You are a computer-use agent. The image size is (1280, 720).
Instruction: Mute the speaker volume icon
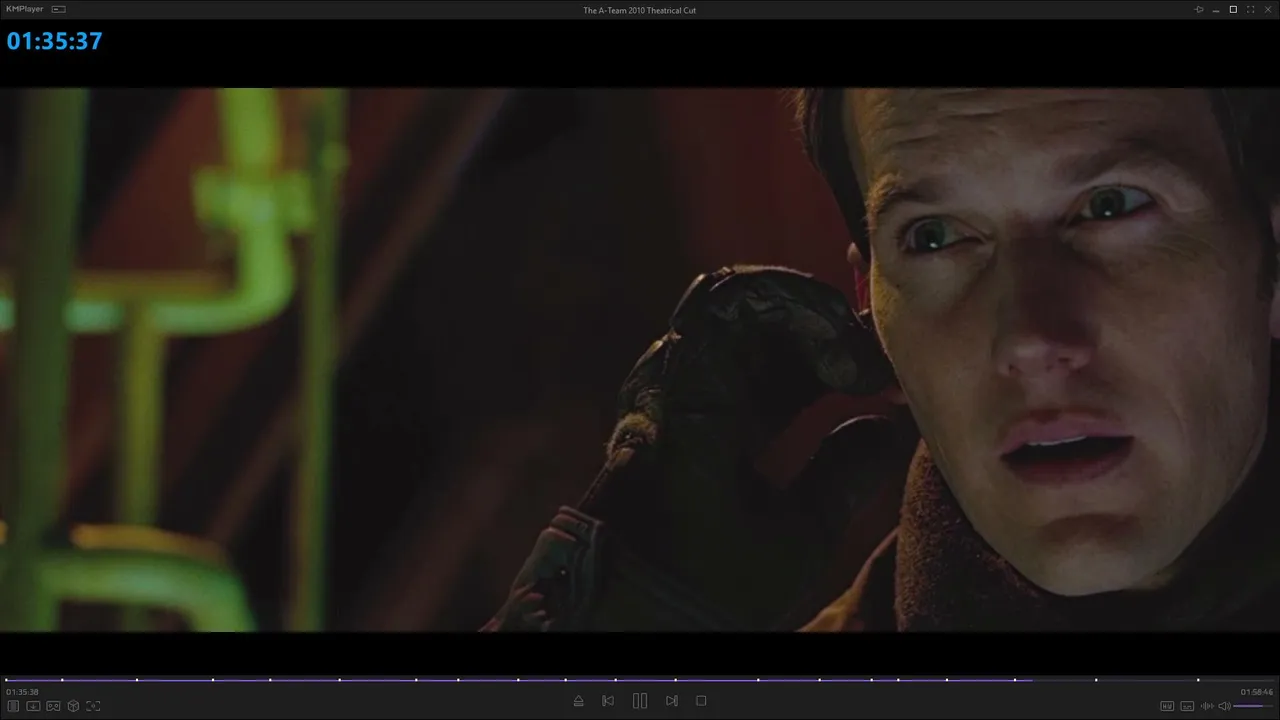click(1224, 706)
